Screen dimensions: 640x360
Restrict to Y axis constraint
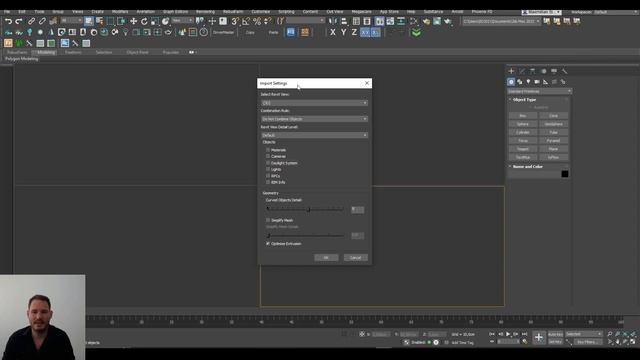pos(343,32)
